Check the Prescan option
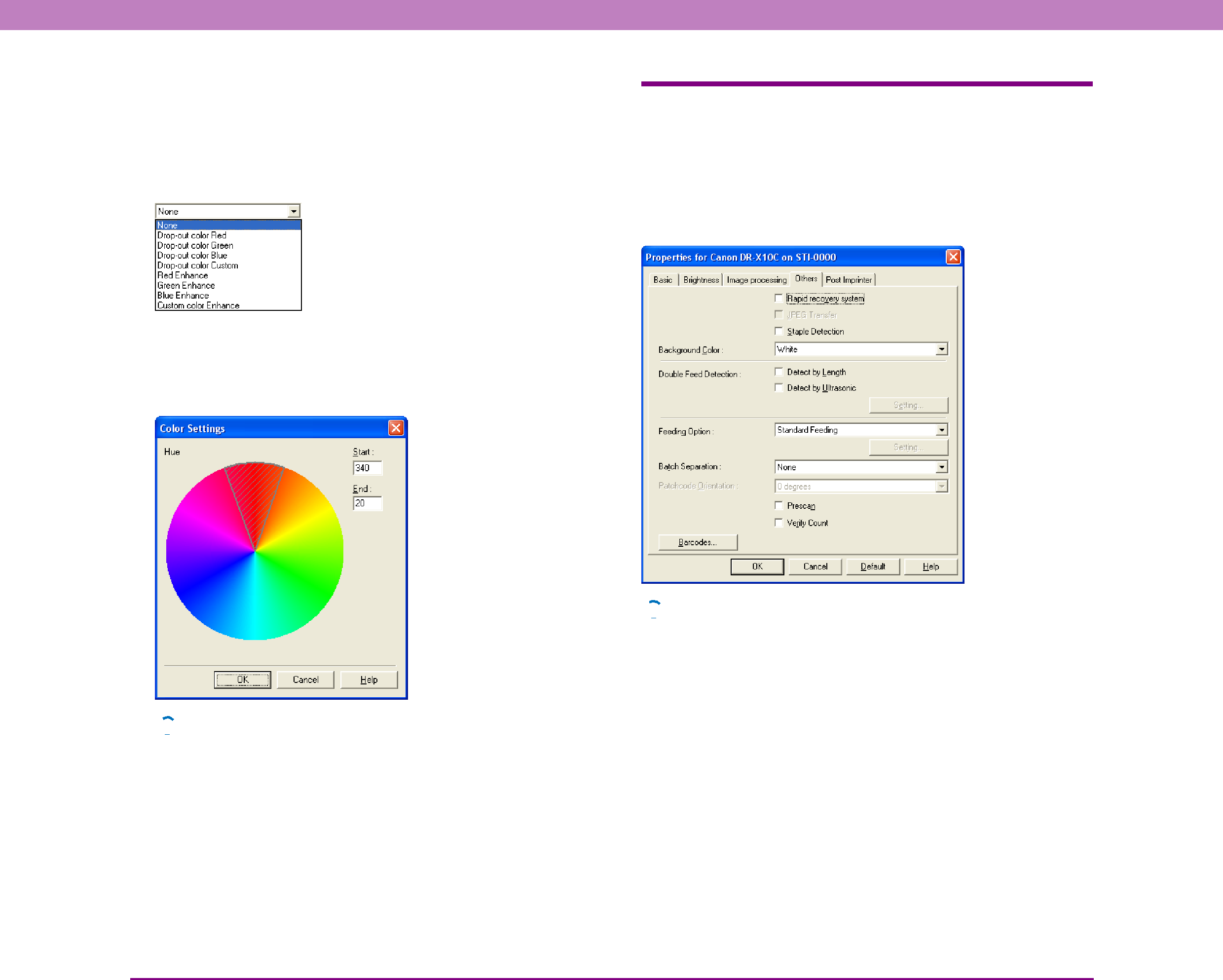The image size is (1223, 980). point(778,505)
